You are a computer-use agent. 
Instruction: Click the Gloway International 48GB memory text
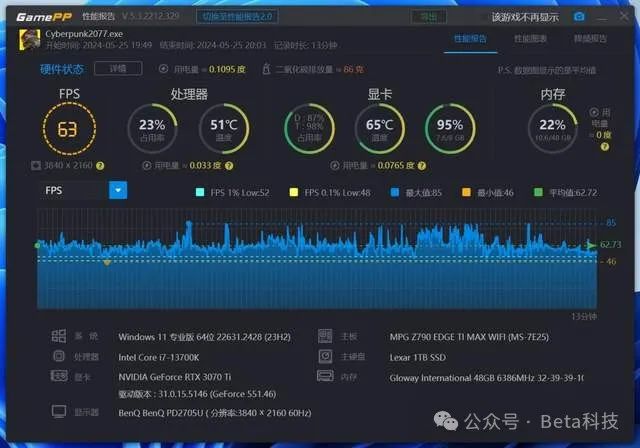(486, 378)
